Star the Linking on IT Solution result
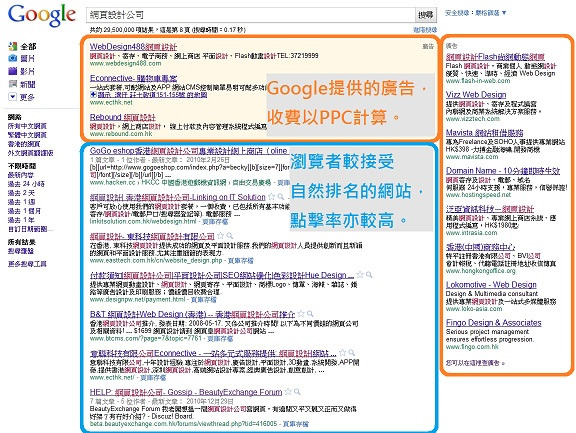The height and width of the screenshot is (433, 576). tap(271, 196)
